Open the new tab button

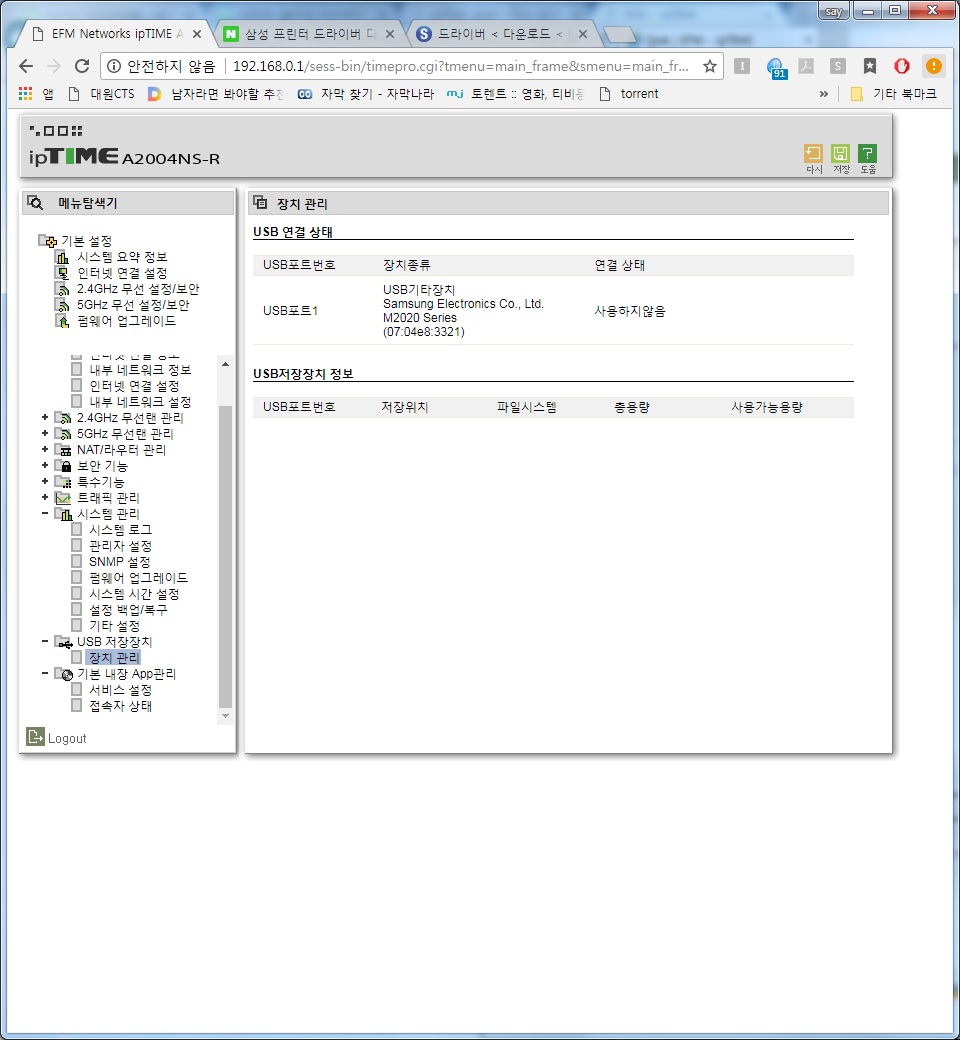tap(619, 34)
